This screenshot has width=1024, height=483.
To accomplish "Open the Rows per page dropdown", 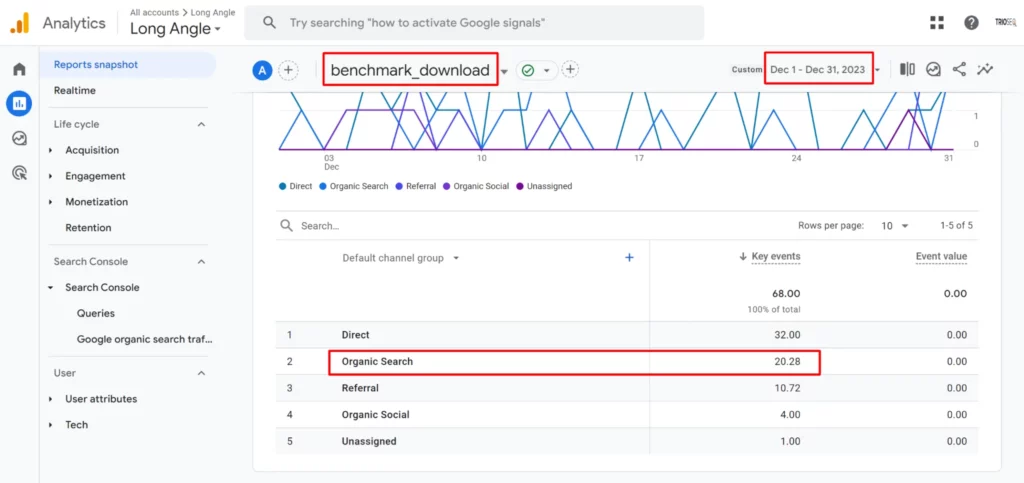I will [895, 226].
